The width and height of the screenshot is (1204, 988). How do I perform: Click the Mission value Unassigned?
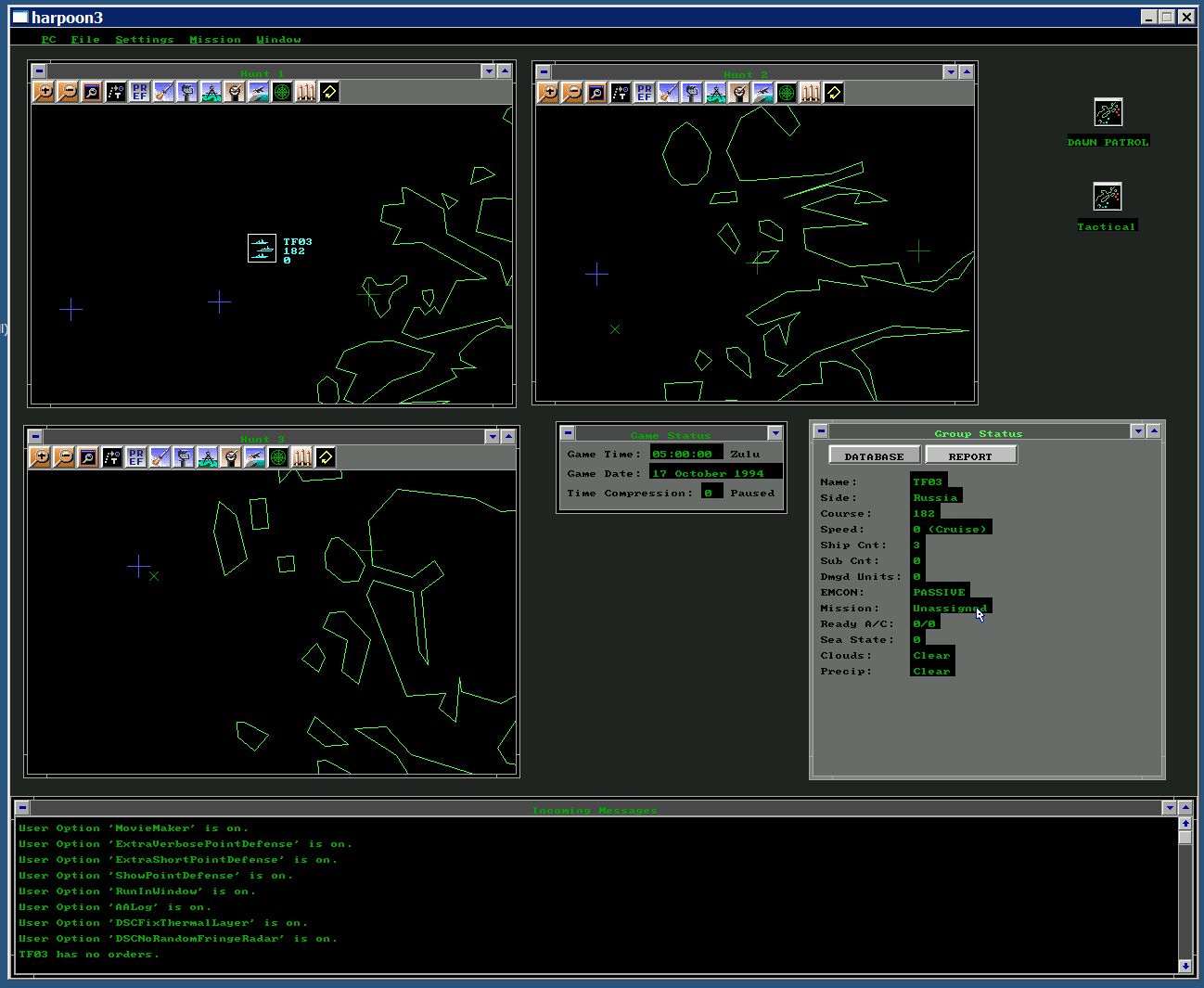point(950,608)
